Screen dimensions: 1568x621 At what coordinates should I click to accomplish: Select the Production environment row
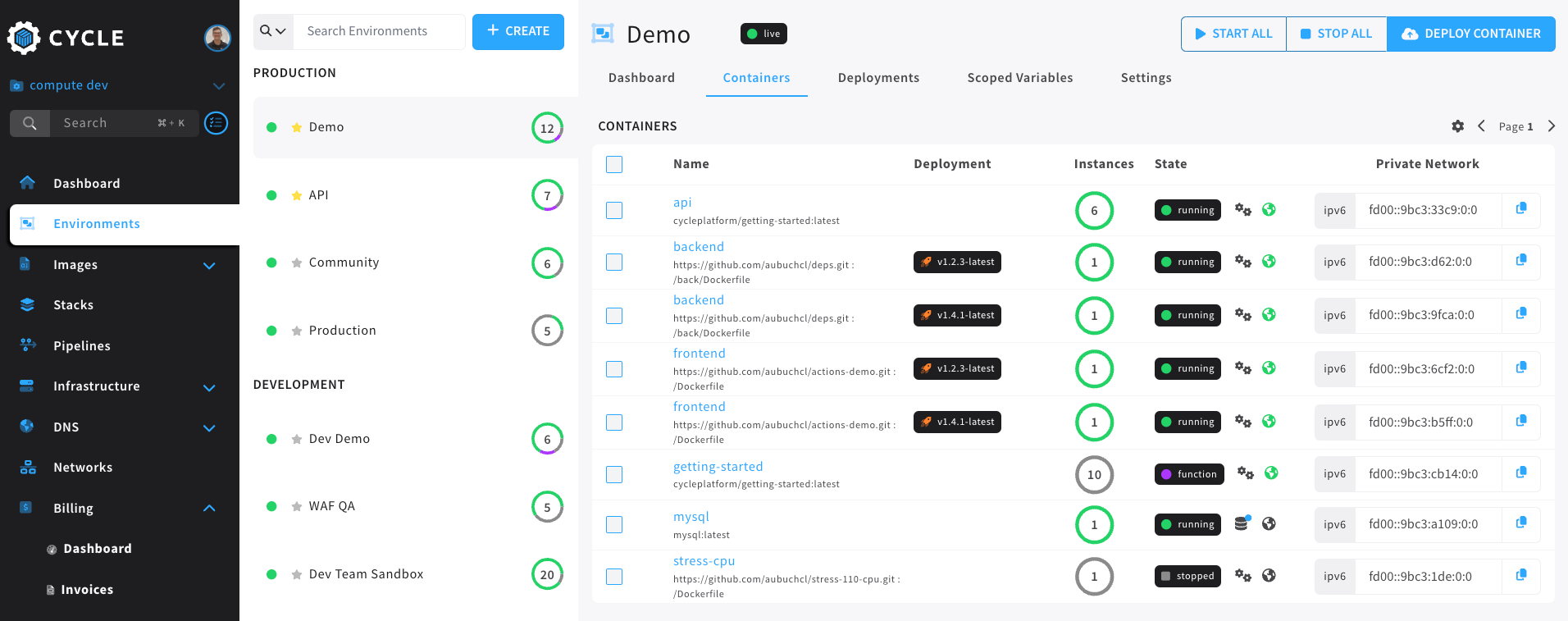(415, 331)
